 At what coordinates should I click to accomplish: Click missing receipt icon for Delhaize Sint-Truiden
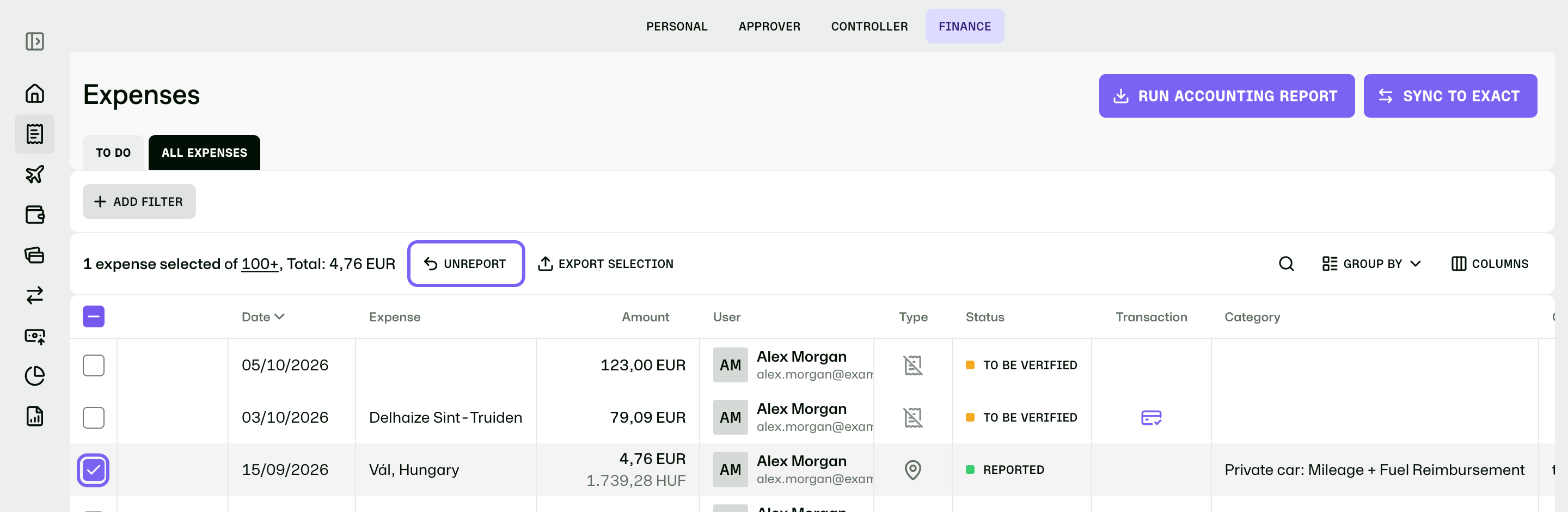pyautogui.click(x=913, y=418)
